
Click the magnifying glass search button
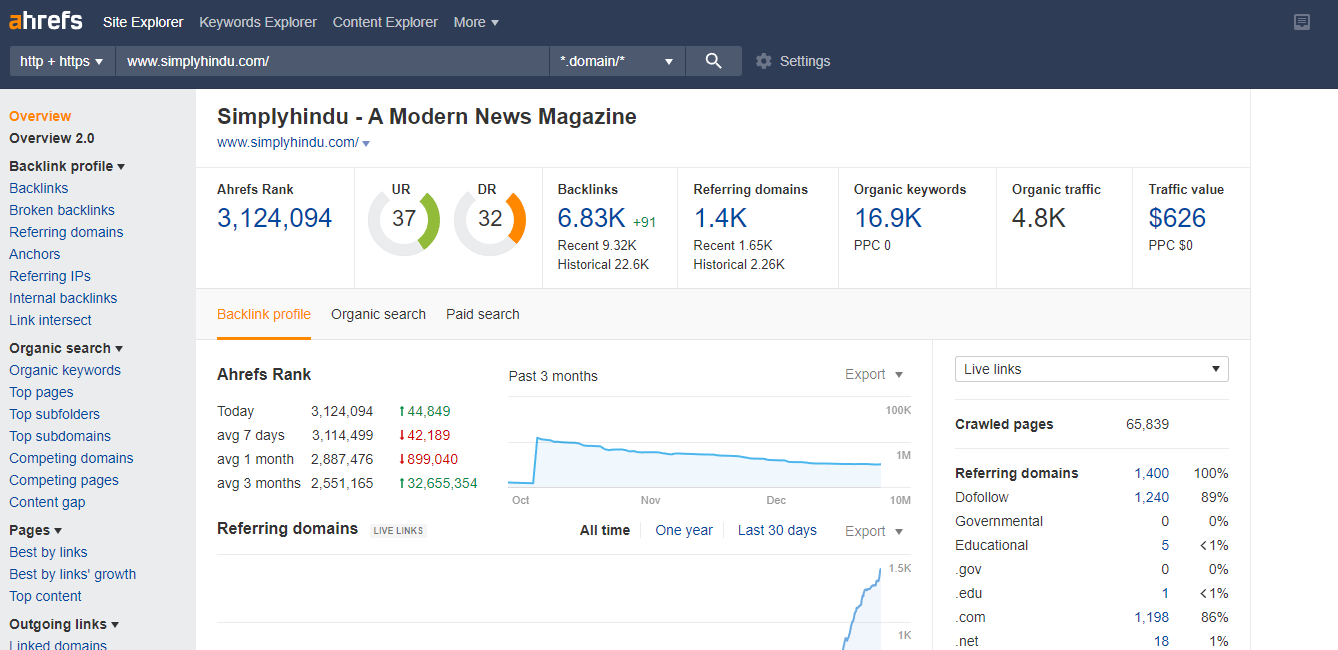click(x=713, y=61)
